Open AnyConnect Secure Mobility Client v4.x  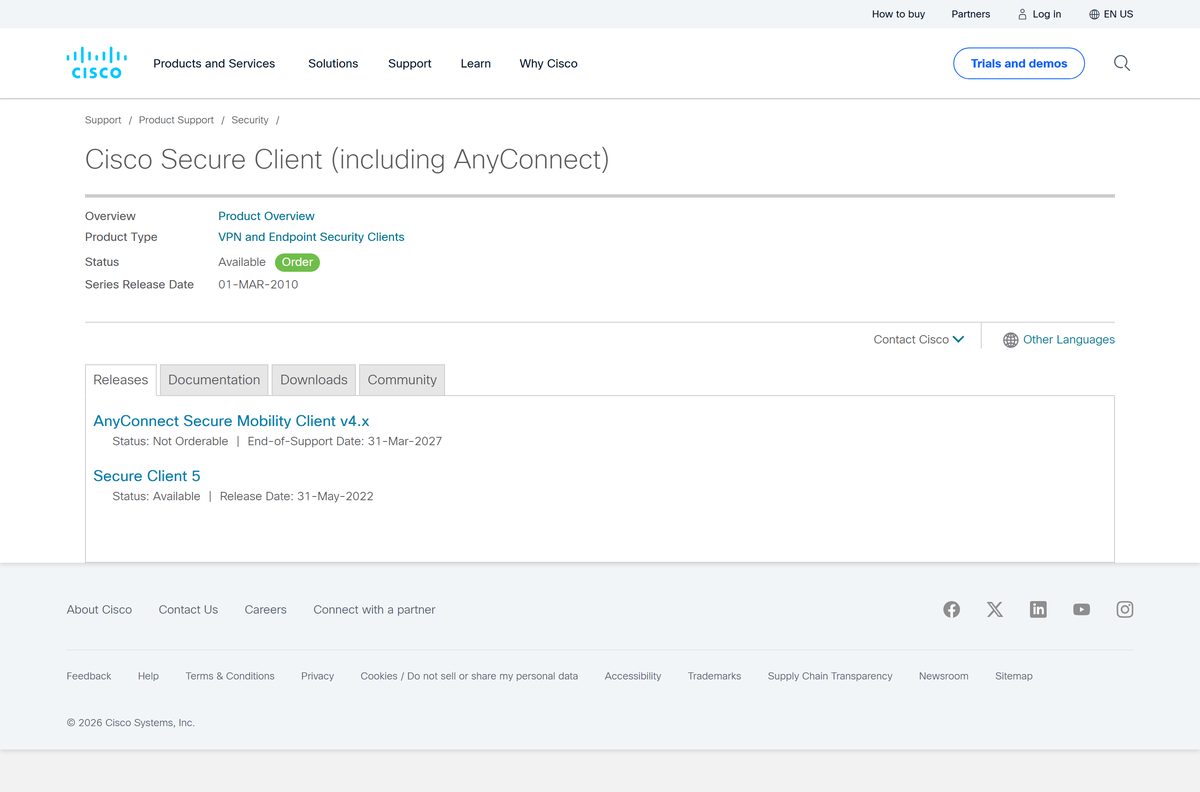231,421
